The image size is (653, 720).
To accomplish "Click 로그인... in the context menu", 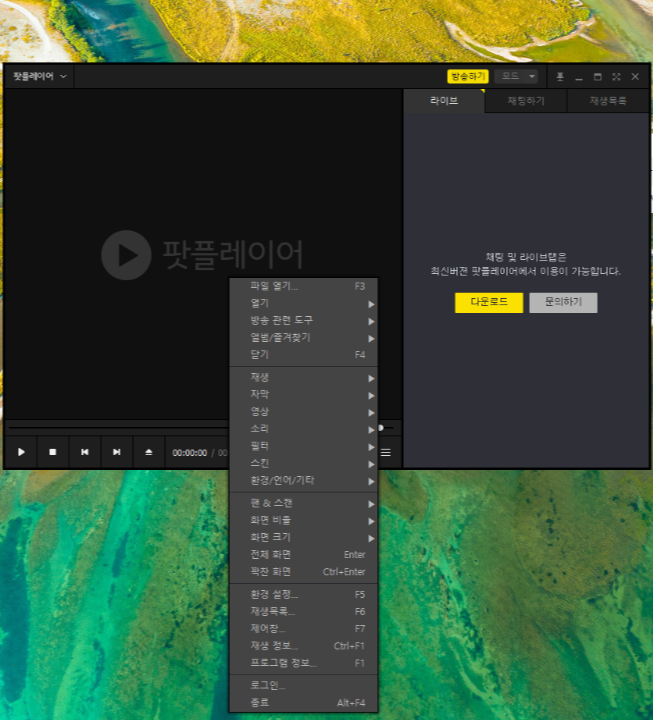I will [304, 686].
